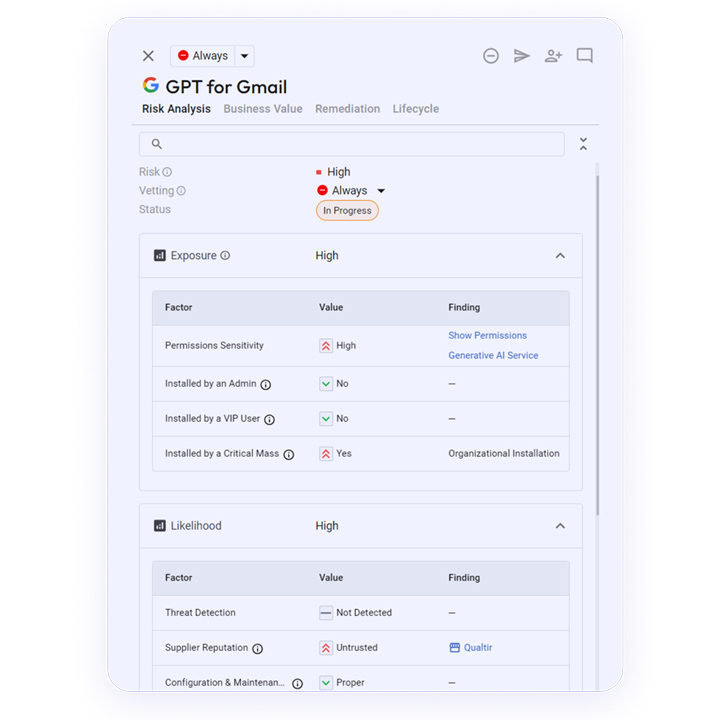
Task: Click the add user icon
Action: 553,56
